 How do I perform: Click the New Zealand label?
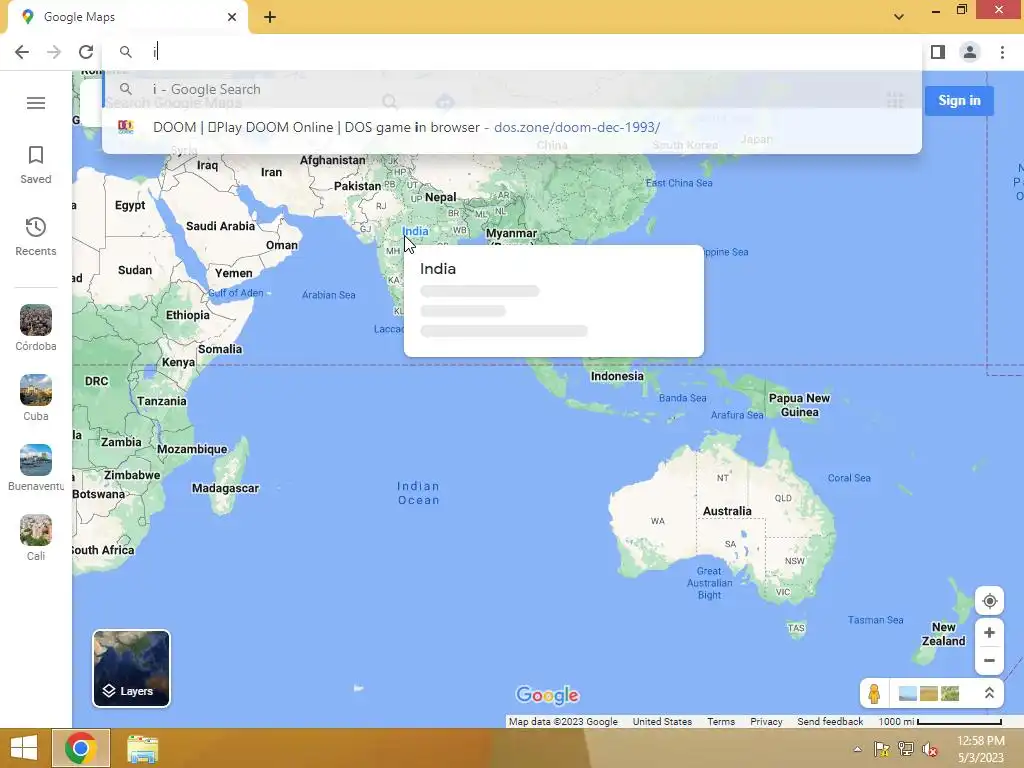pyautogui.click(x=944, y=634)
